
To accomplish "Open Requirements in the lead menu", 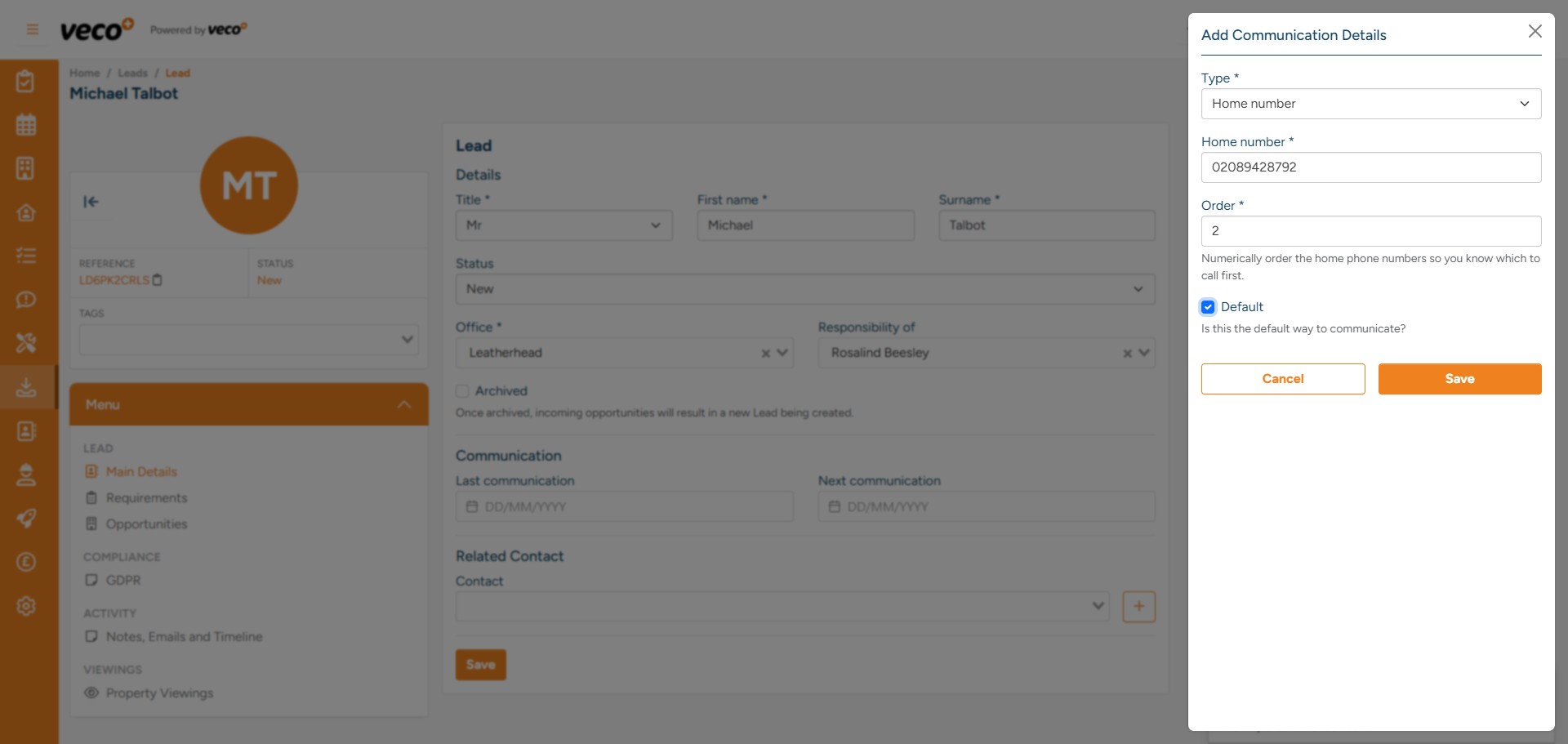I will pos(146,498).
